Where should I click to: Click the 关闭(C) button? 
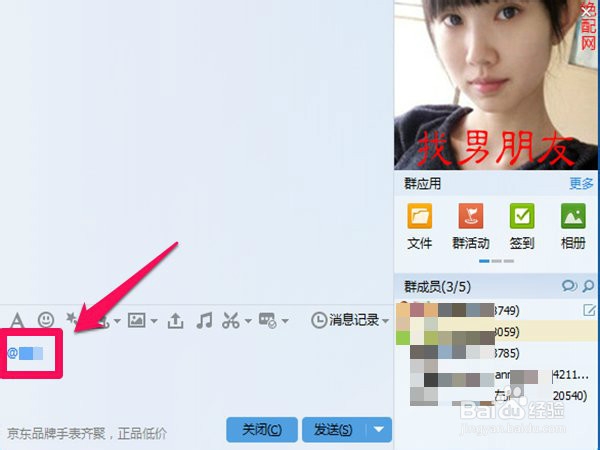[262, 429]
